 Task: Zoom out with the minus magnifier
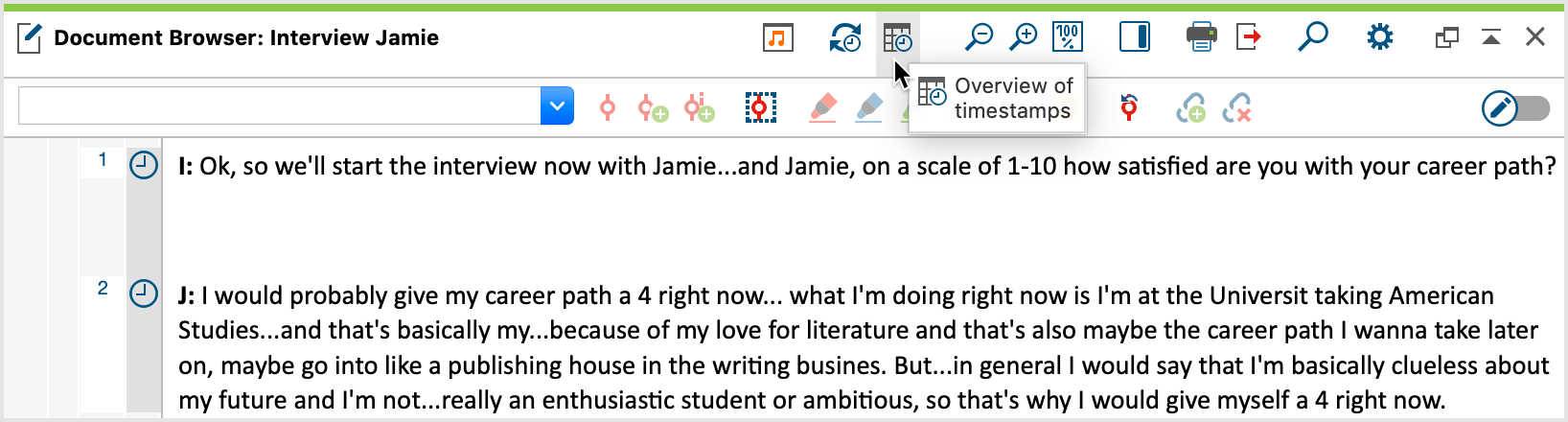tap(979, 37)
